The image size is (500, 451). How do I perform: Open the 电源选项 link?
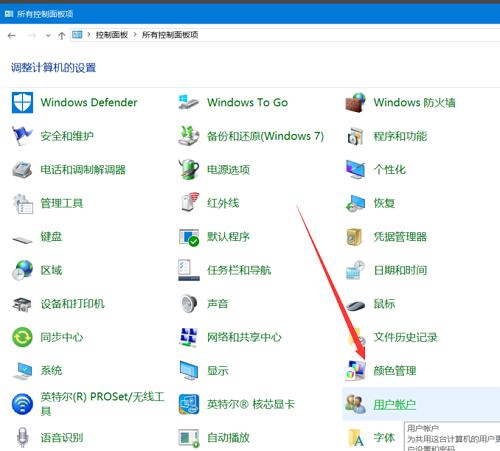(x=228, y=170)
